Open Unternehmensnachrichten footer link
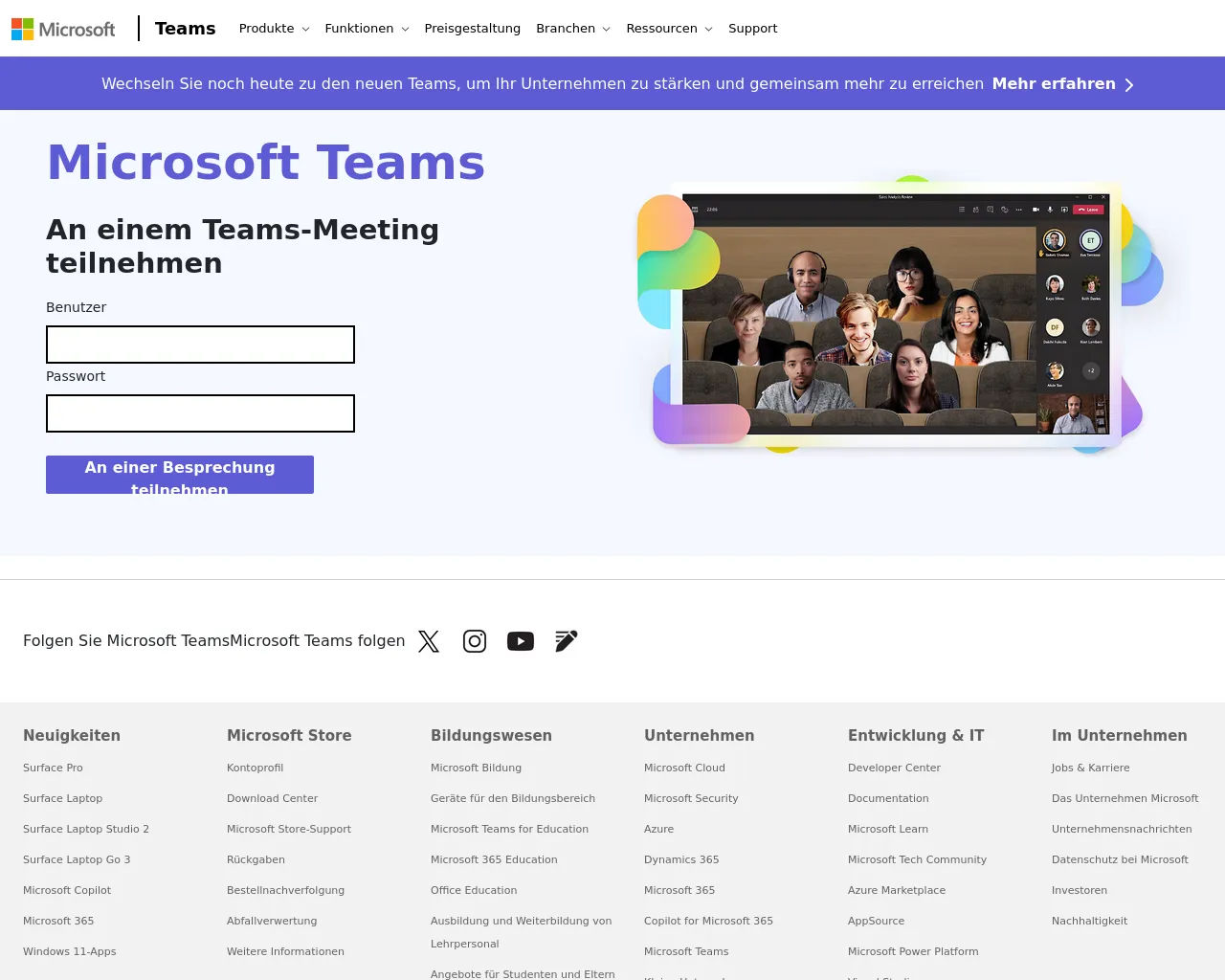Image resolution: width=1225 pixels, height=980 pixels. [x=1122, y=829]
